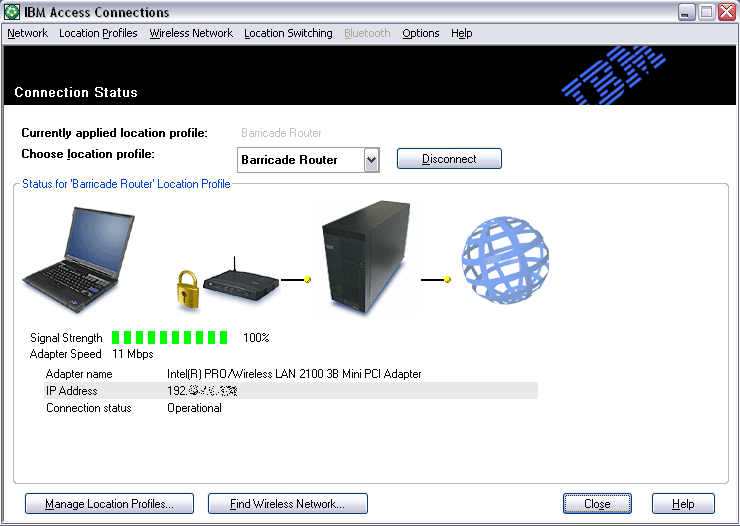The width and height of the screenshot is (740, 526).
Task: Click the Adapter Speed label
Action: coord(66,354)
